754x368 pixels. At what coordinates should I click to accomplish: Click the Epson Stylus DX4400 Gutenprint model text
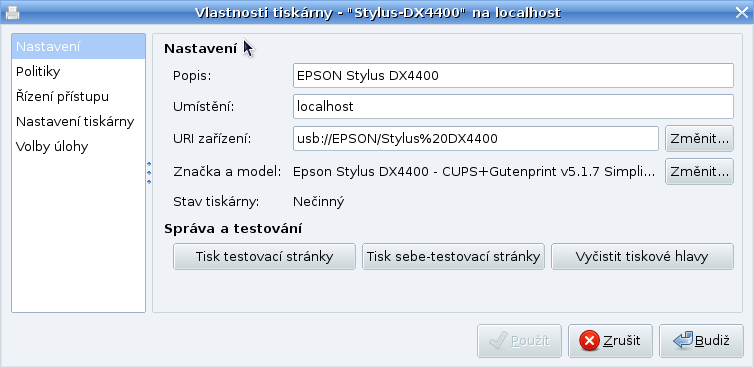point(474,171)
